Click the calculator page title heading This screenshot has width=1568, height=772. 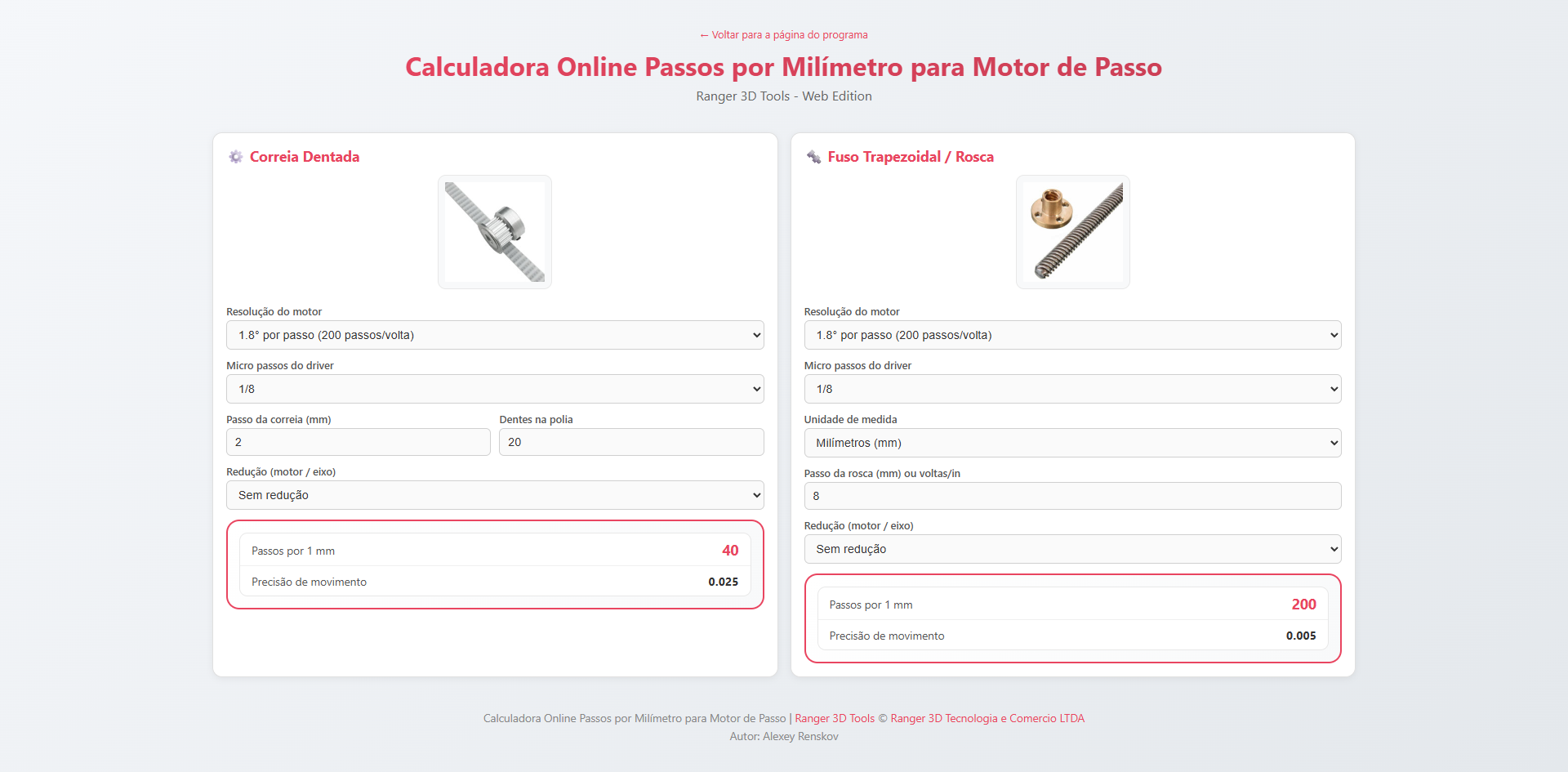coord(783,67)
